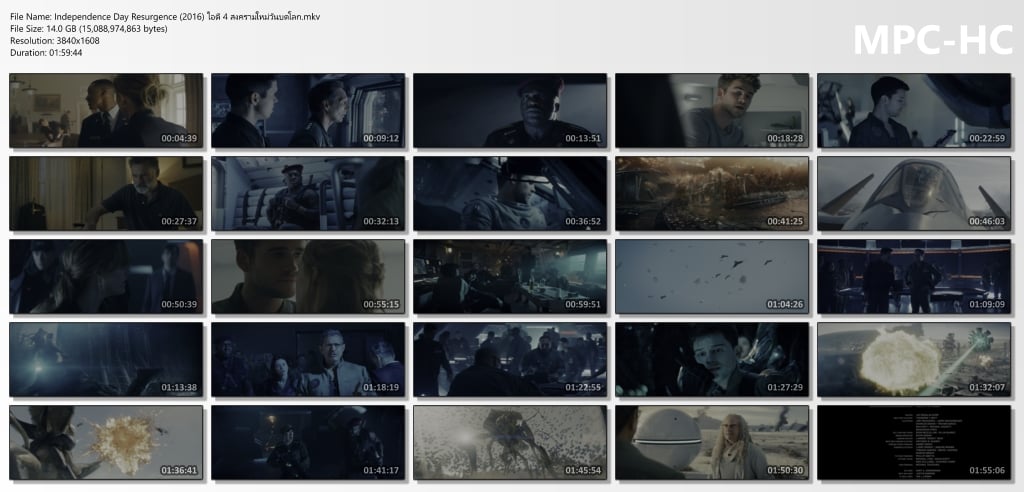The height and width of the screenshot is (492, 1024).
Task: Click the thumbnail timestamped 00:04:39
Action: click(106, 110)
